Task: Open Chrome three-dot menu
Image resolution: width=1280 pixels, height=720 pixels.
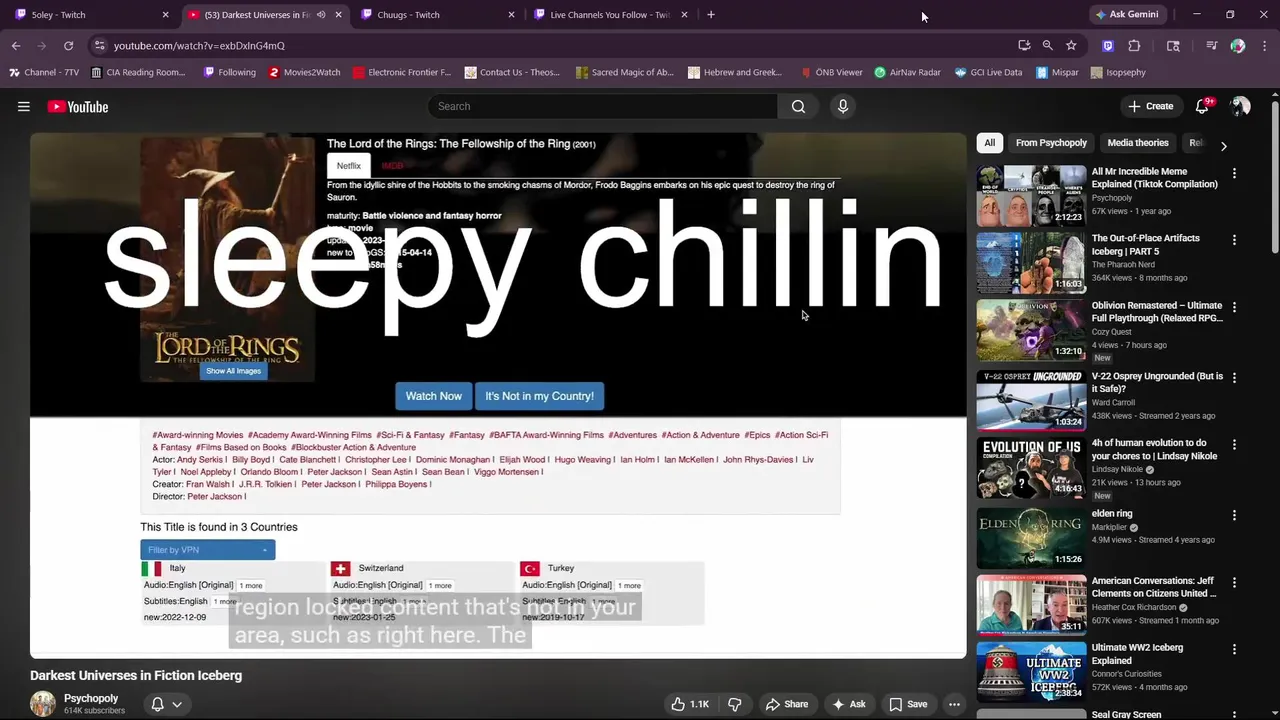Action: pyautogui.click(x=1264, y=45)
